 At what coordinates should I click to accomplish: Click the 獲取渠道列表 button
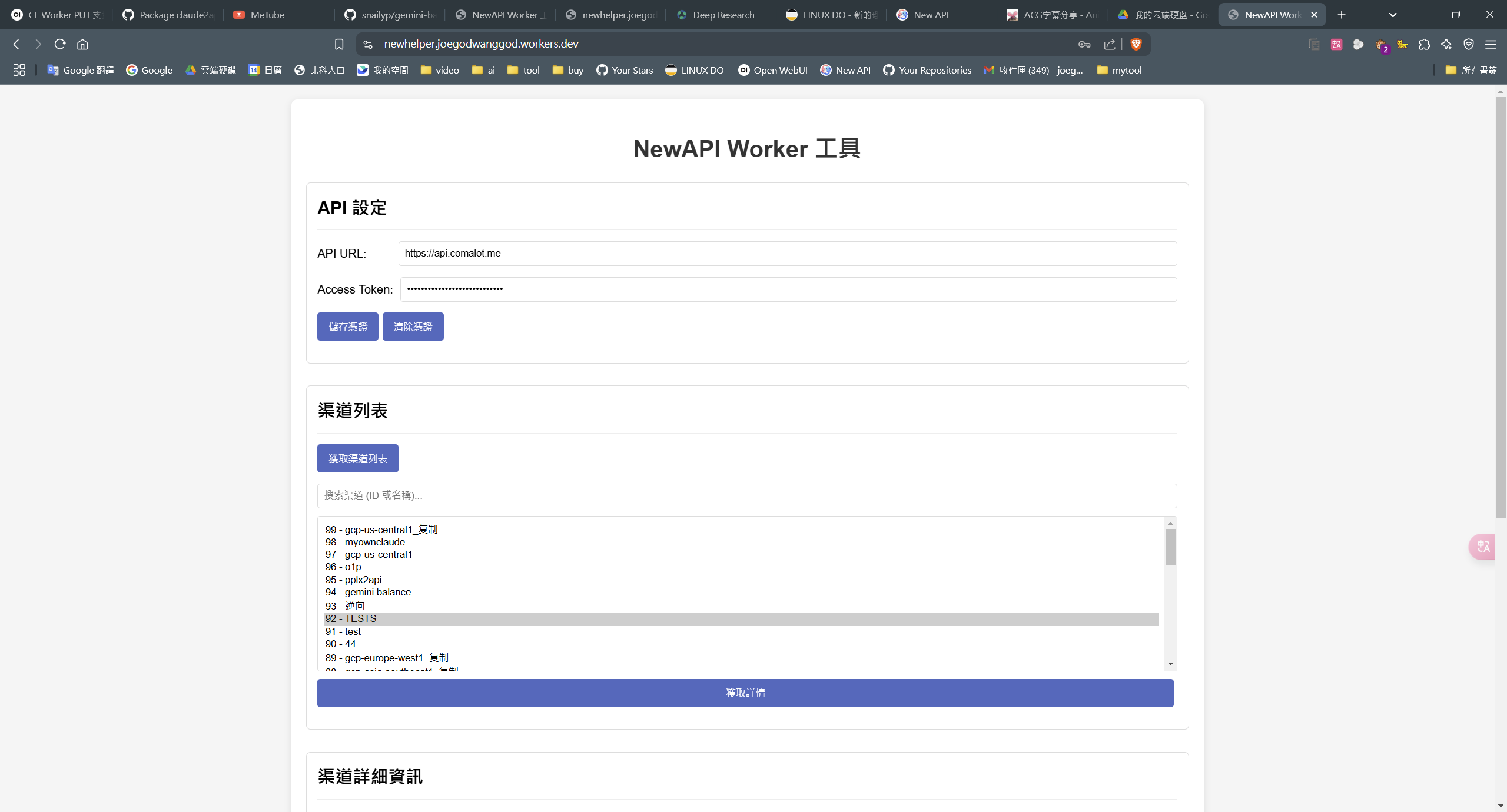click(x=358, y=458)
